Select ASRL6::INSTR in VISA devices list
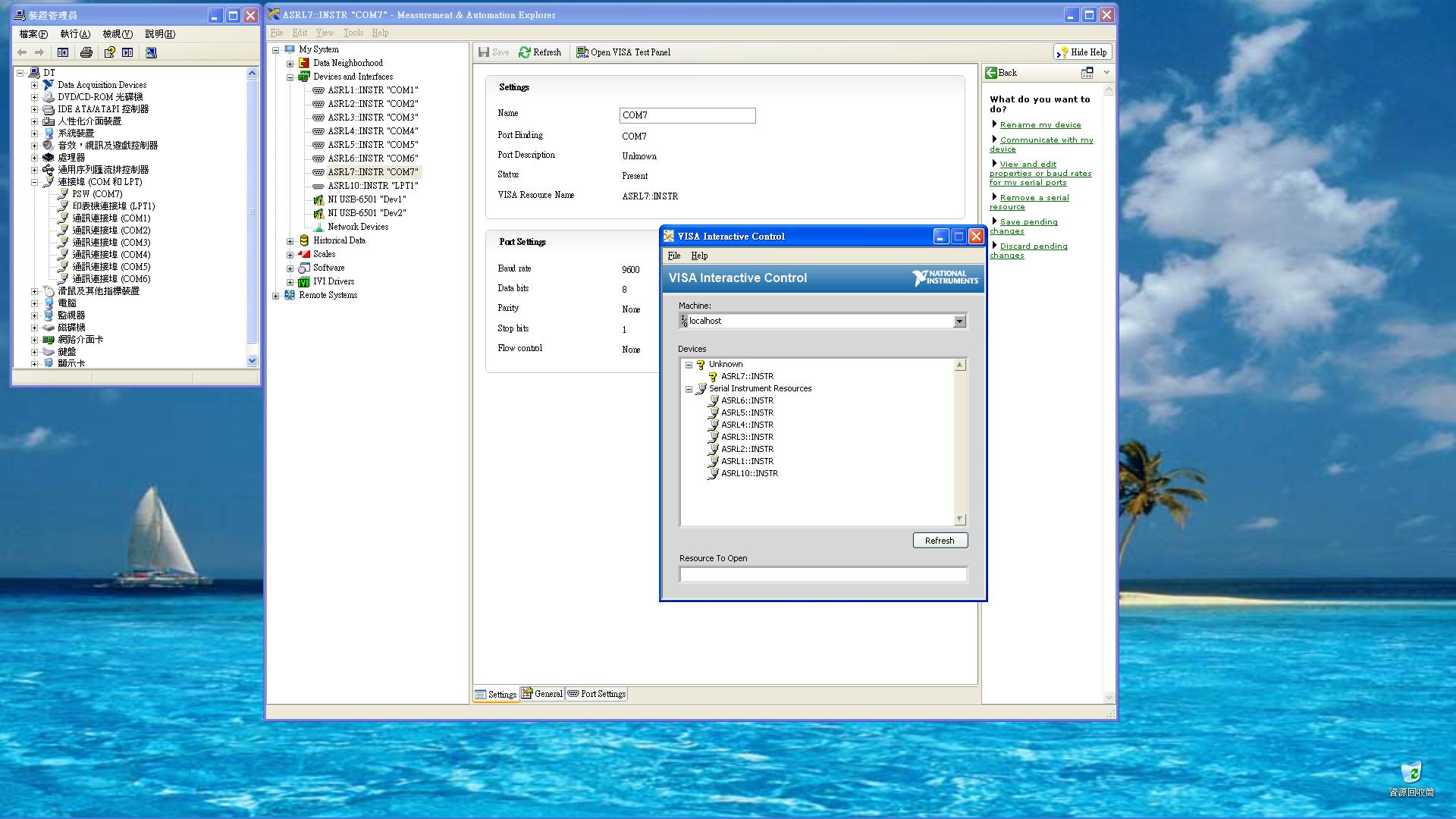1456x819 pixels. (747, 400)
